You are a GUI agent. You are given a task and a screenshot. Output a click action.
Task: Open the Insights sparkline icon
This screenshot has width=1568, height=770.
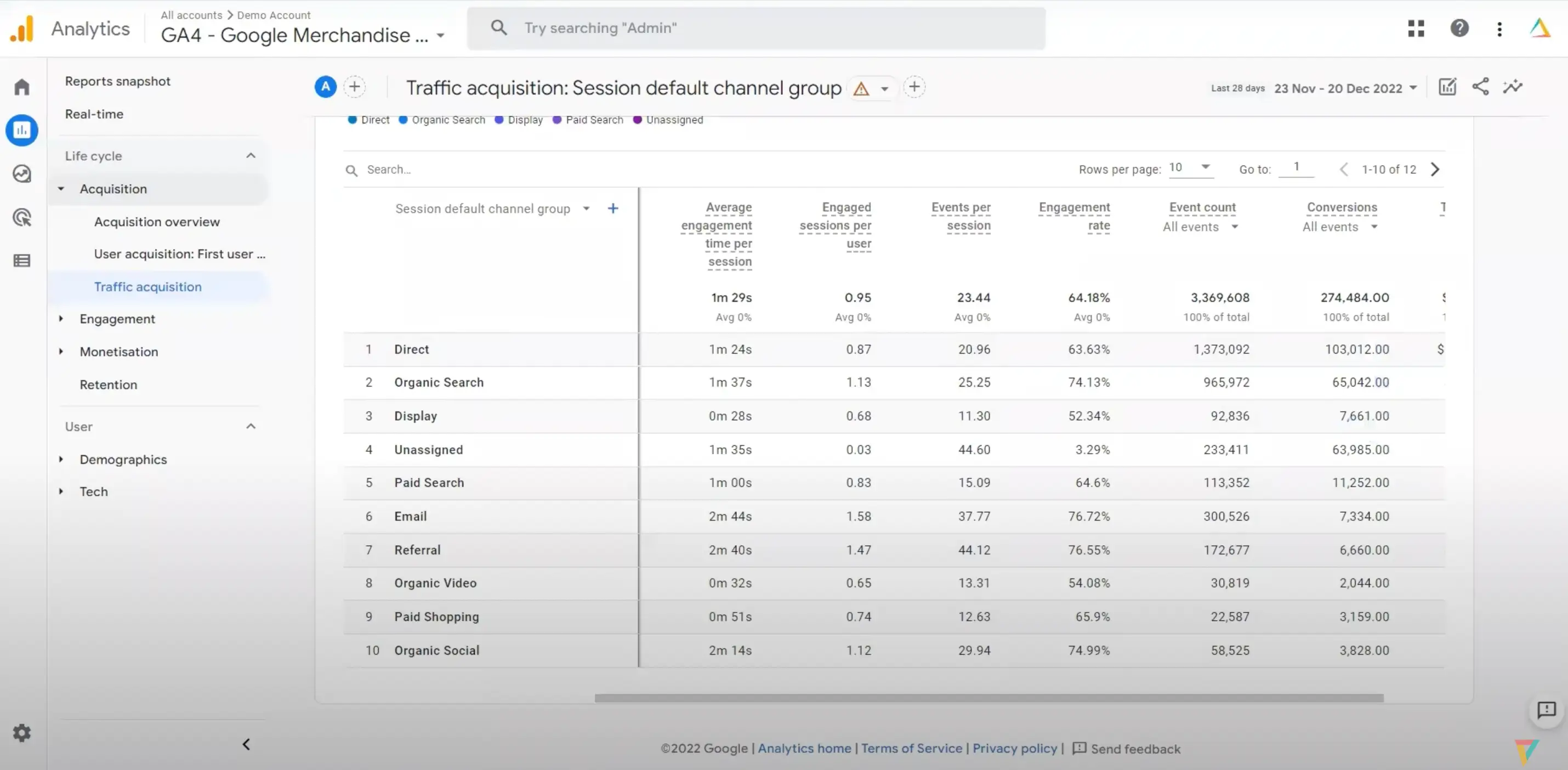pos(1513,87)
